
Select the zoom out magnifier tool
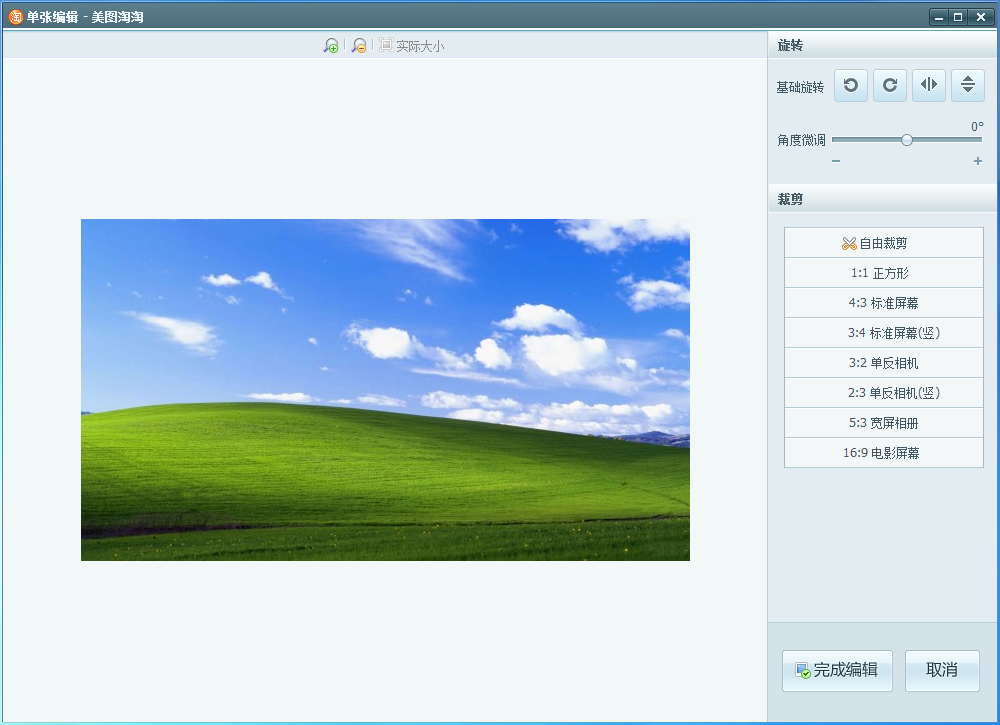358,44
